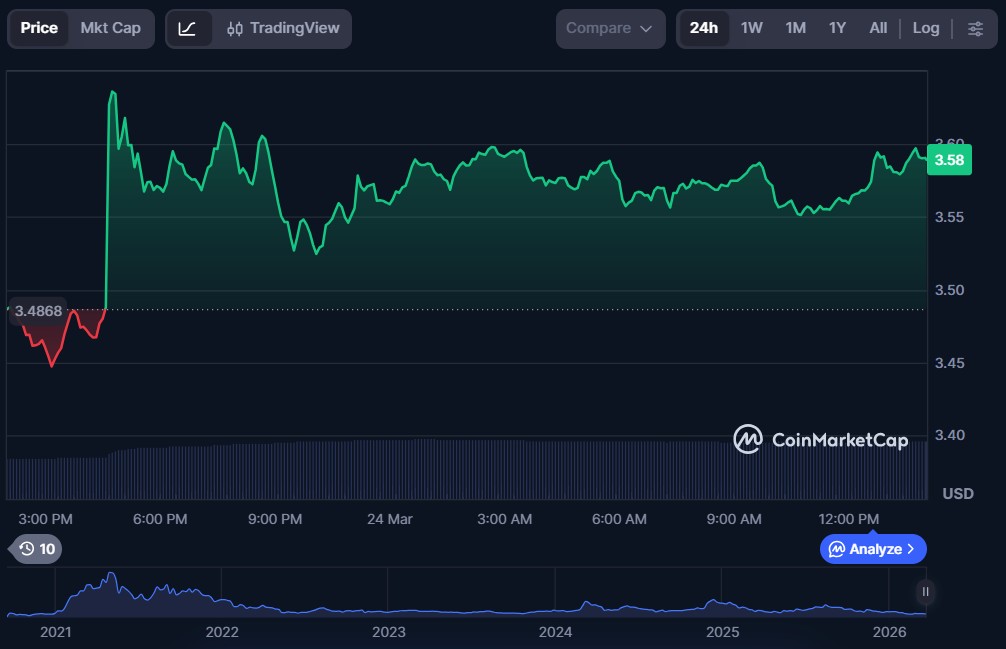Expand the Analyze button chevron
The height and width of the screenshot is (649, 1006).
click(x=911, y=549)
